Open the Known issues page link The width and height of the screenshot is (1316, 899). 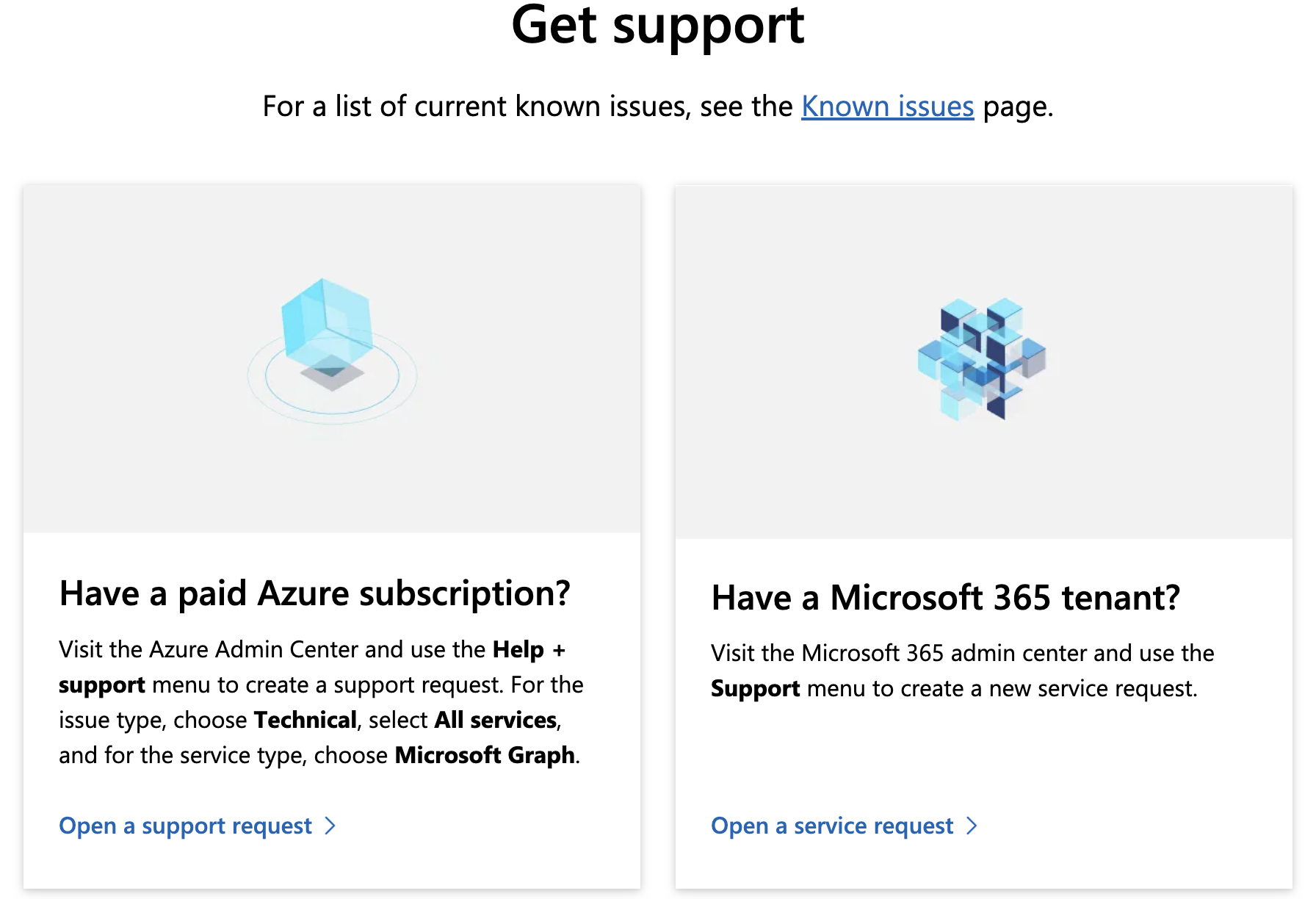click(x=886, y=106)
